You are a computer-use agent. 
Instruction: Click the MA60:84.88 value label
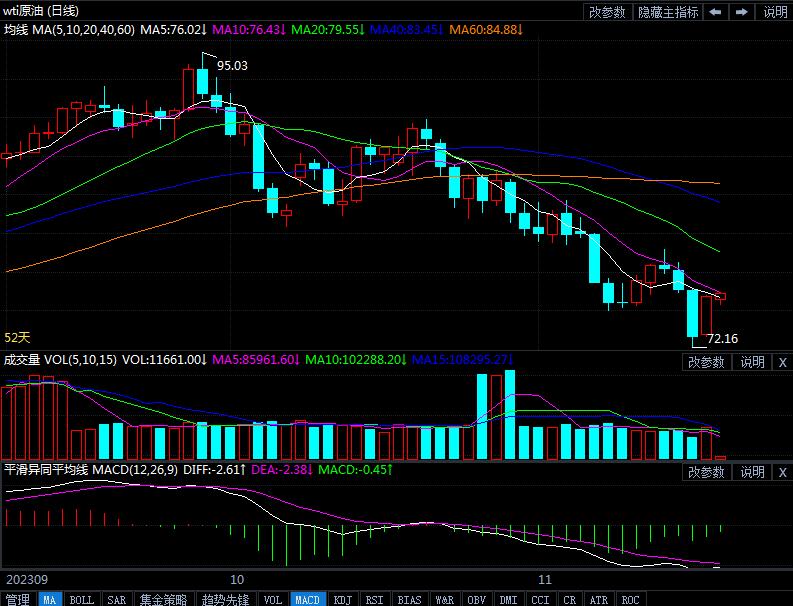coord(486,29)
